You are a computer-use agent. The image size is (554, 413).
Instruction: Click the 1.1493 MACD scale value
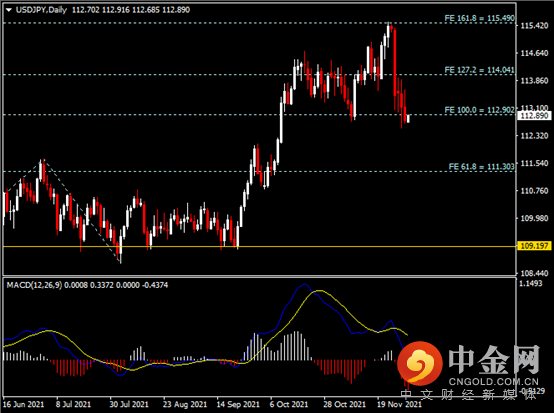[x=530, y=283]
